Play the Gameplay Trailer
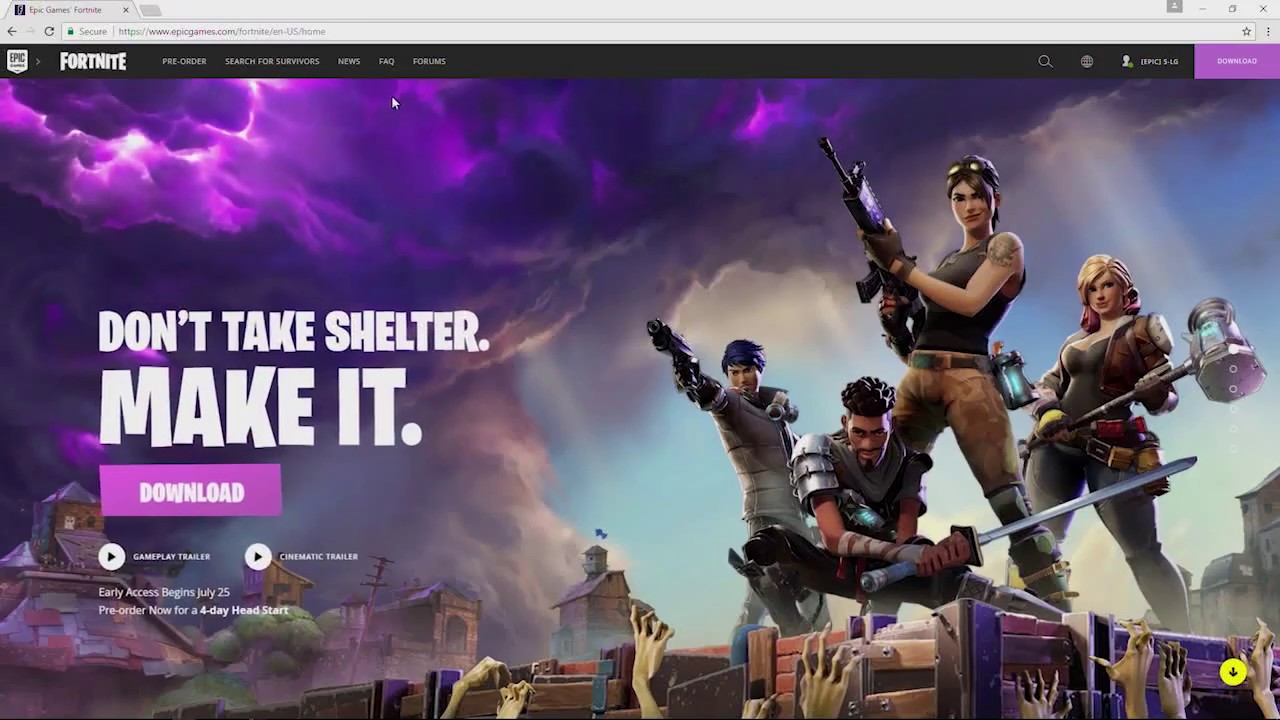Screen dimensions: 1280x720 (154, 556)
